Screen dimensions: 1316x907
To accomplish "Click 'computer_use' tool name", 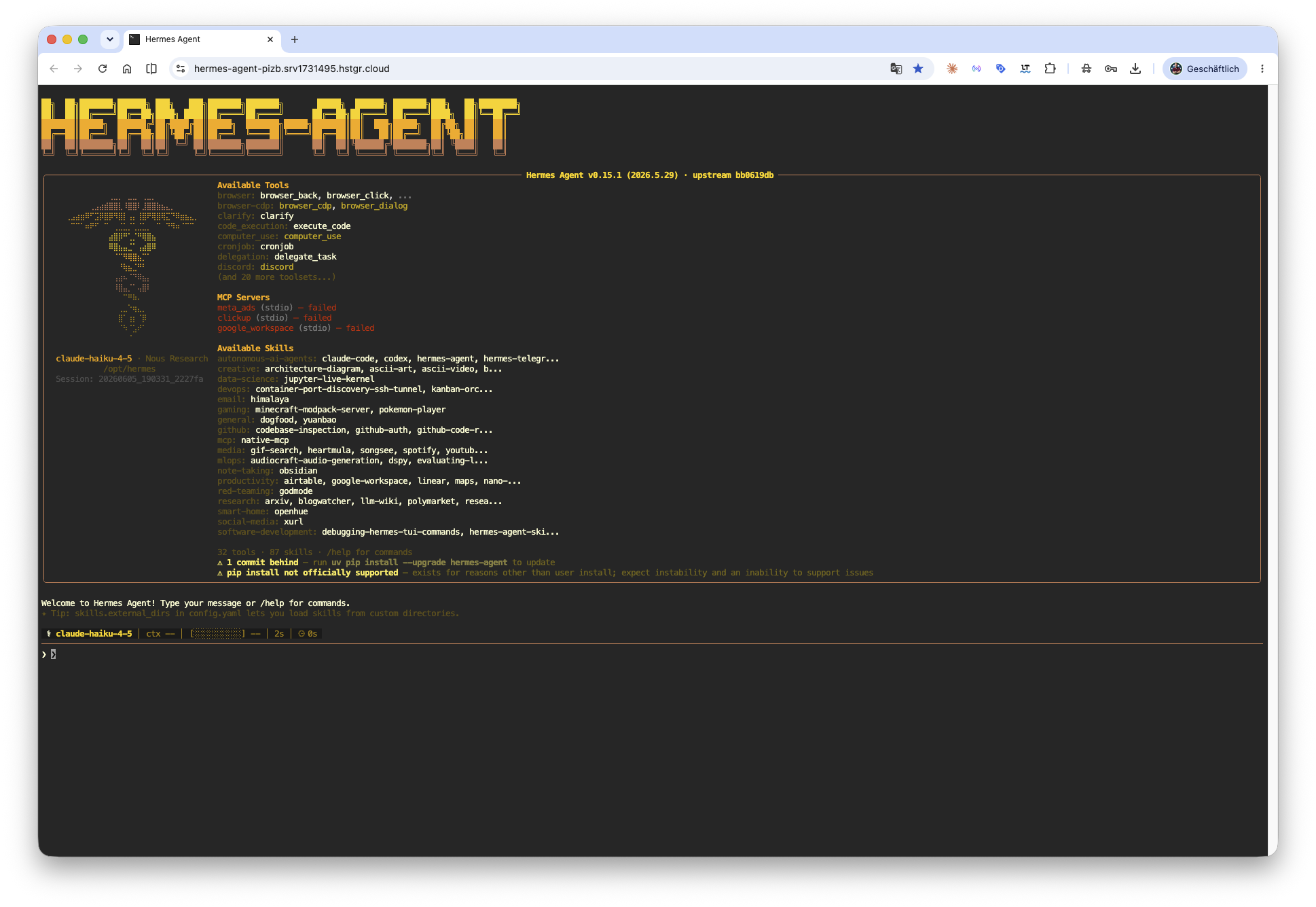I will [x=312, y=236].
